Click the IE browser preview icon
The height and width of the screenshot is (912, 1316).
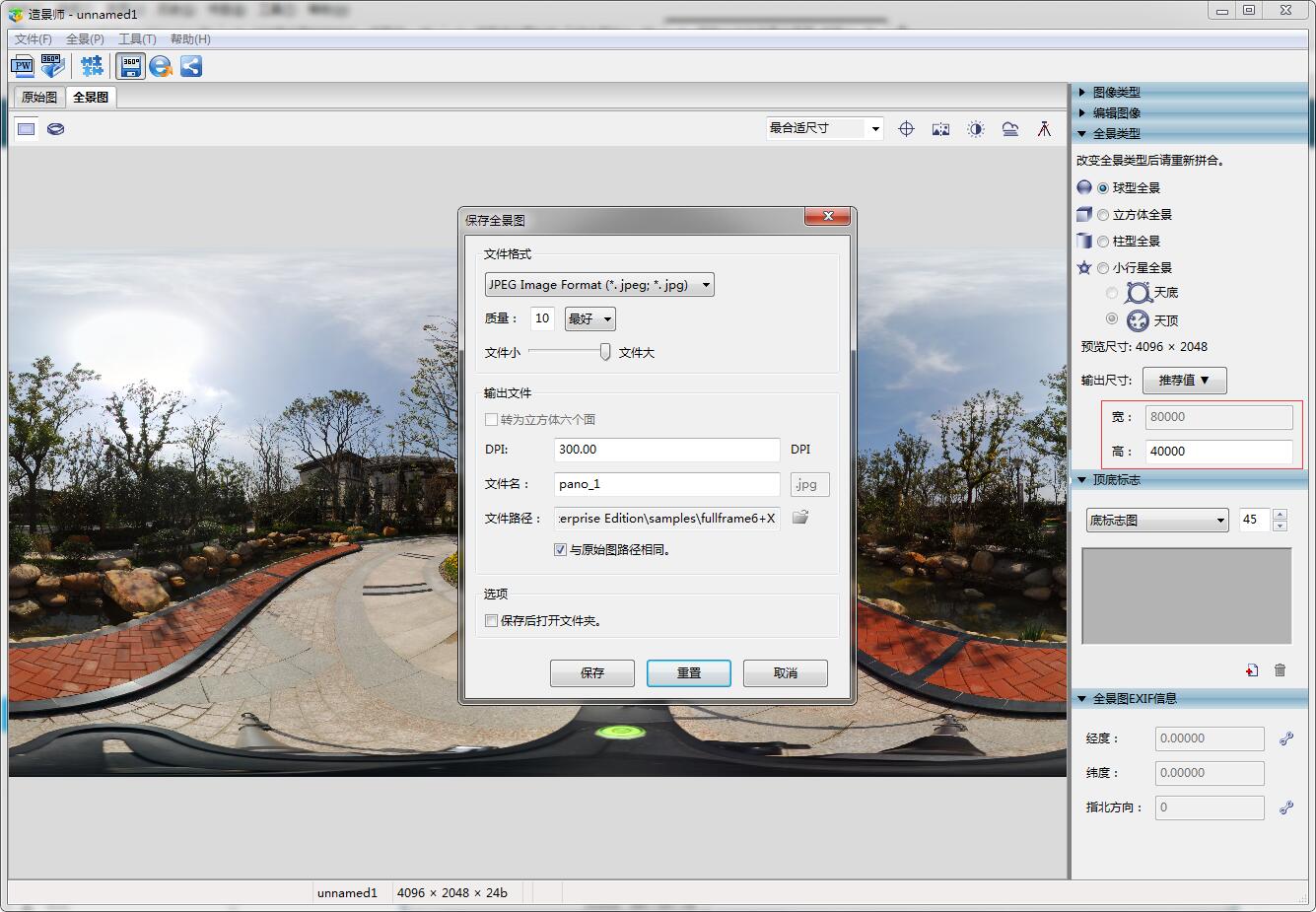[x=161, y=66]
